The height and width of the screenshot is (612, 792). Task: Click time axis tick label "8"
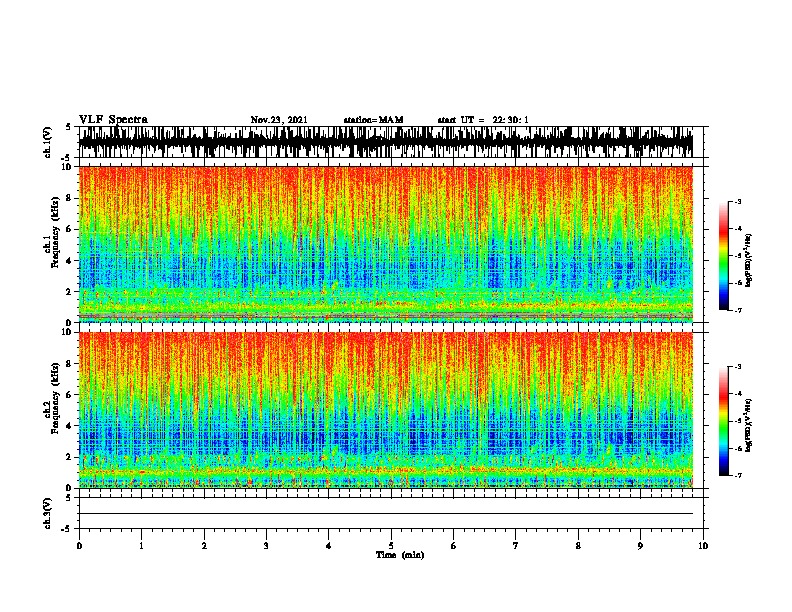[x=578, y=545]
